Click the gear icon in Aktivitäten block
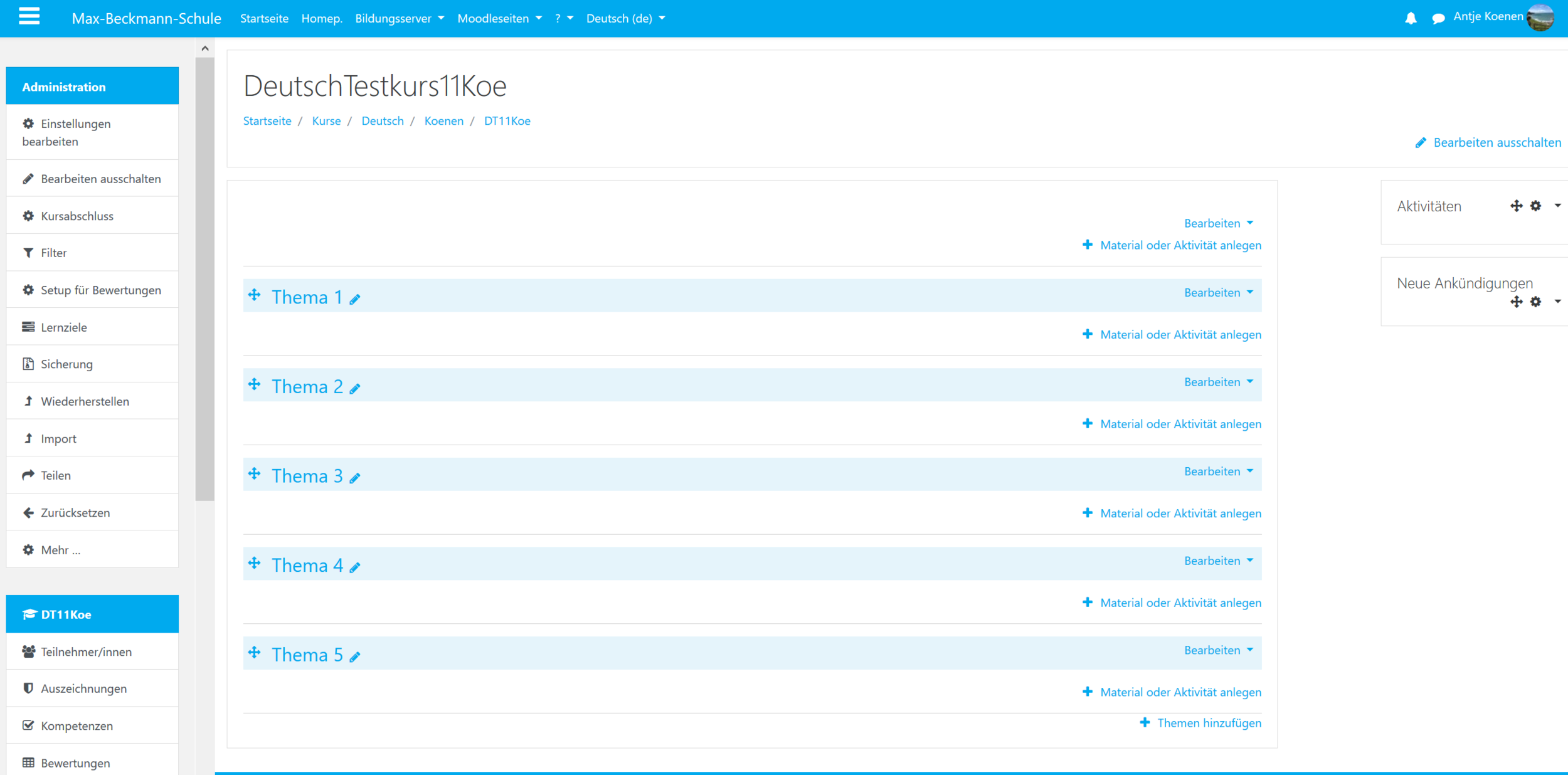The width and height of the screenshot is (1568, 775). [x=1535, y=206]
